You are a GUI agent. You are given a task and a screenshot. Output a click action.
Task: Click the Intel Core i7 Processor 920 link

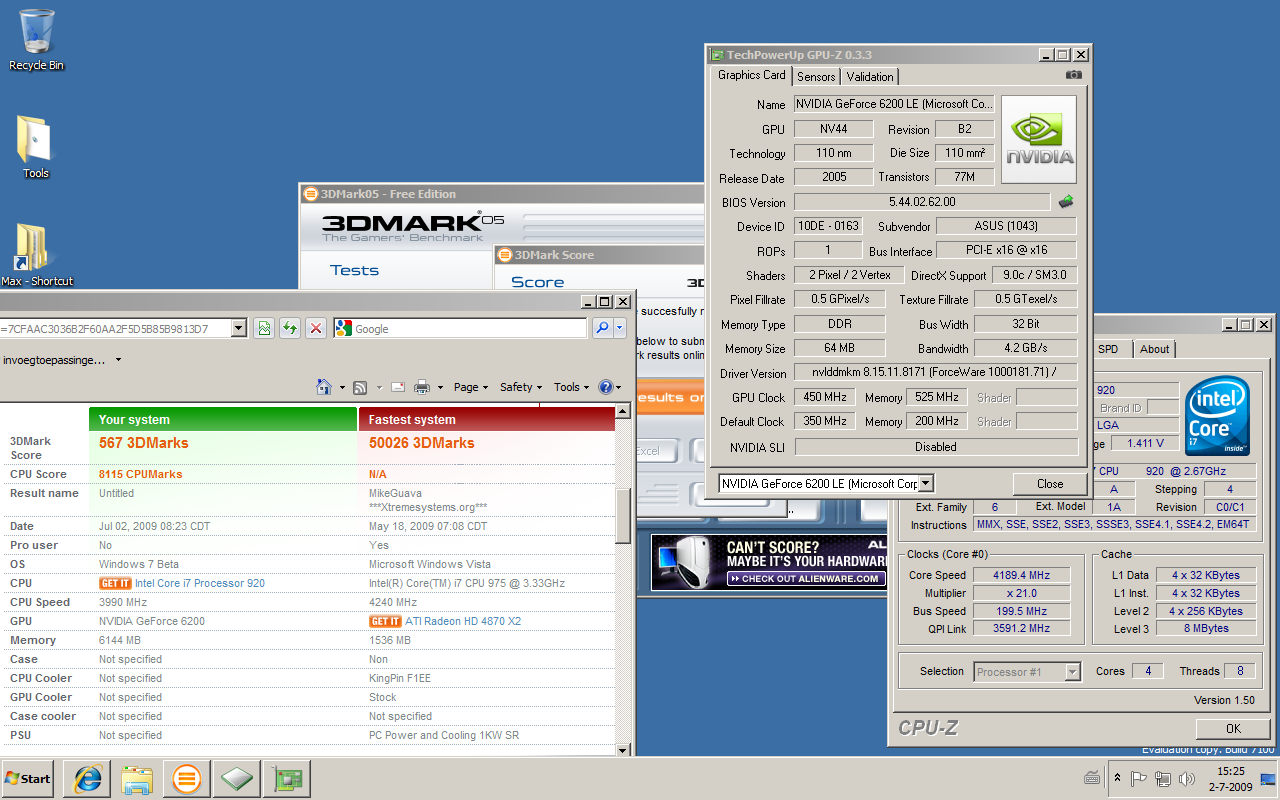(x=200, y=583)
